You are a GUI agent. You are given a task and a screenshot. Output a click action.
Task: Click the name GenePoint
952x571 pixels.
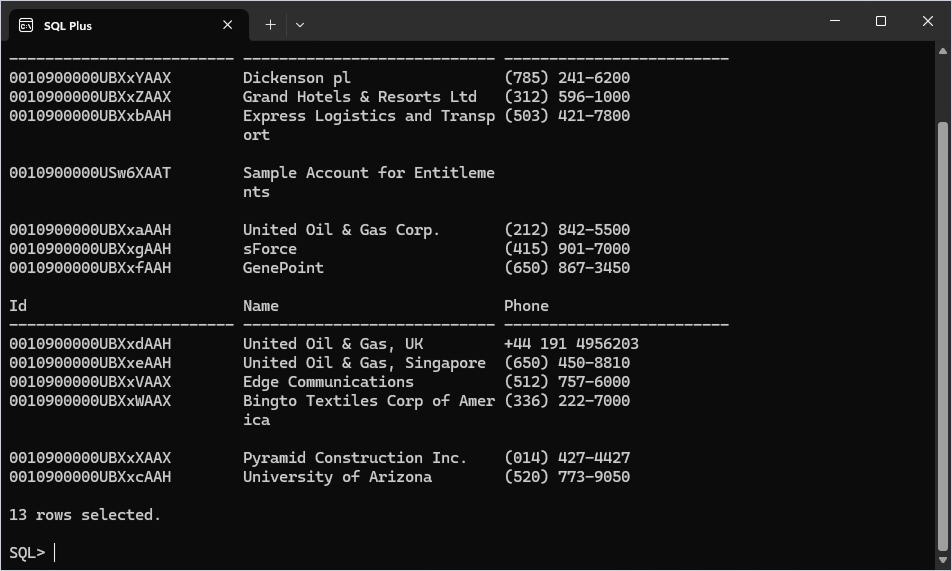[283, 267]
